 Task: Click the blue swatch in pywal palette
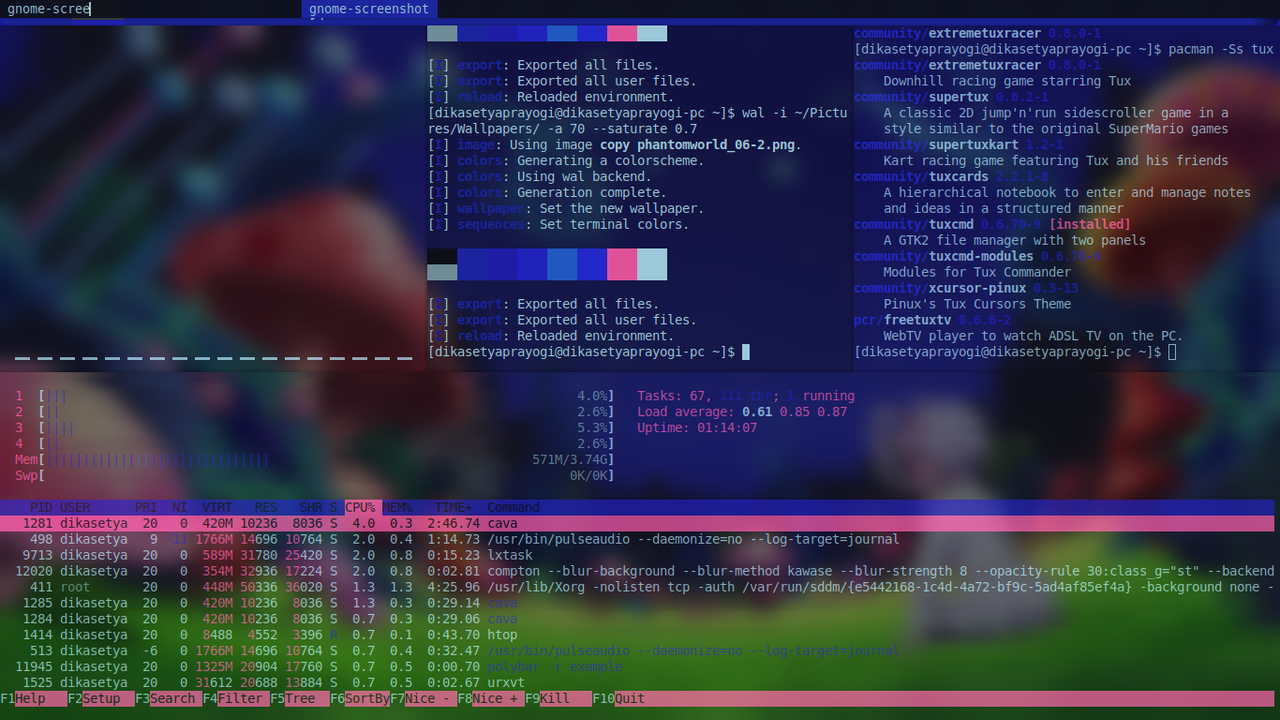(x=563, y=264)
